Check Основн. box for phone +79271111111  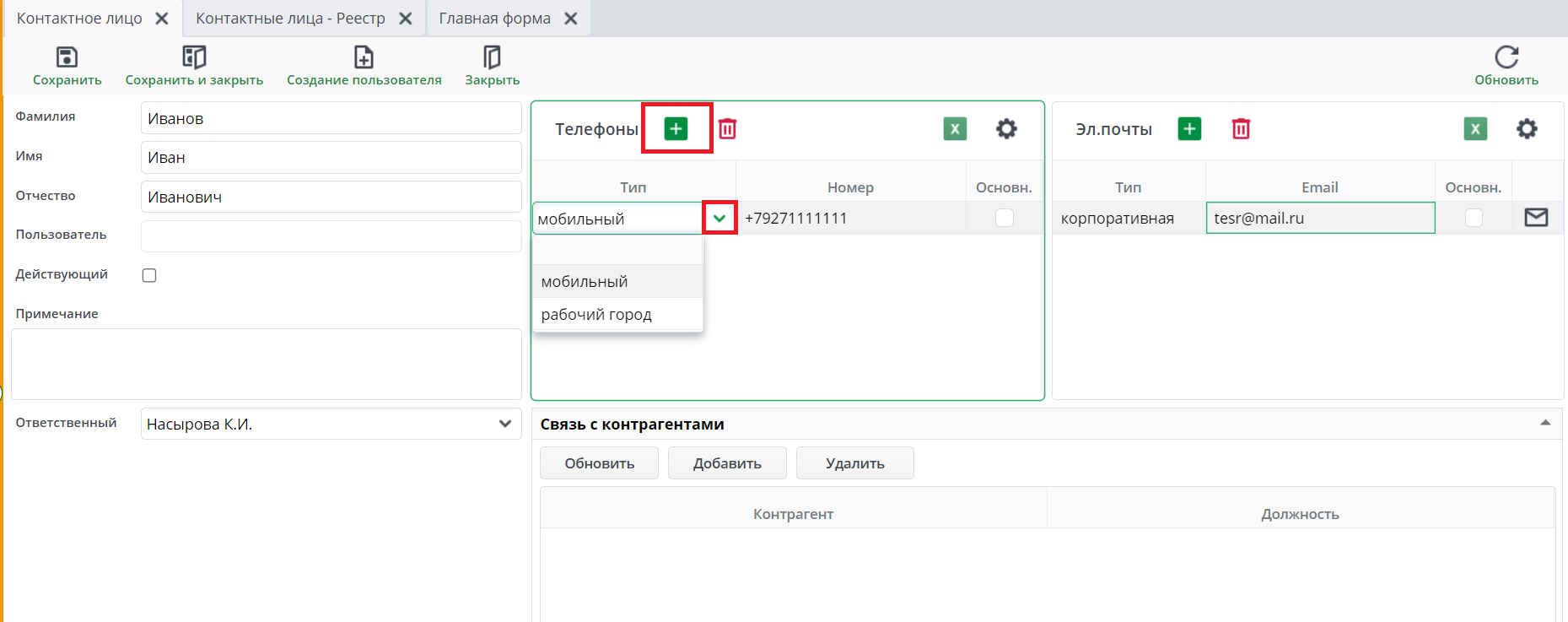coord(1004,218)
